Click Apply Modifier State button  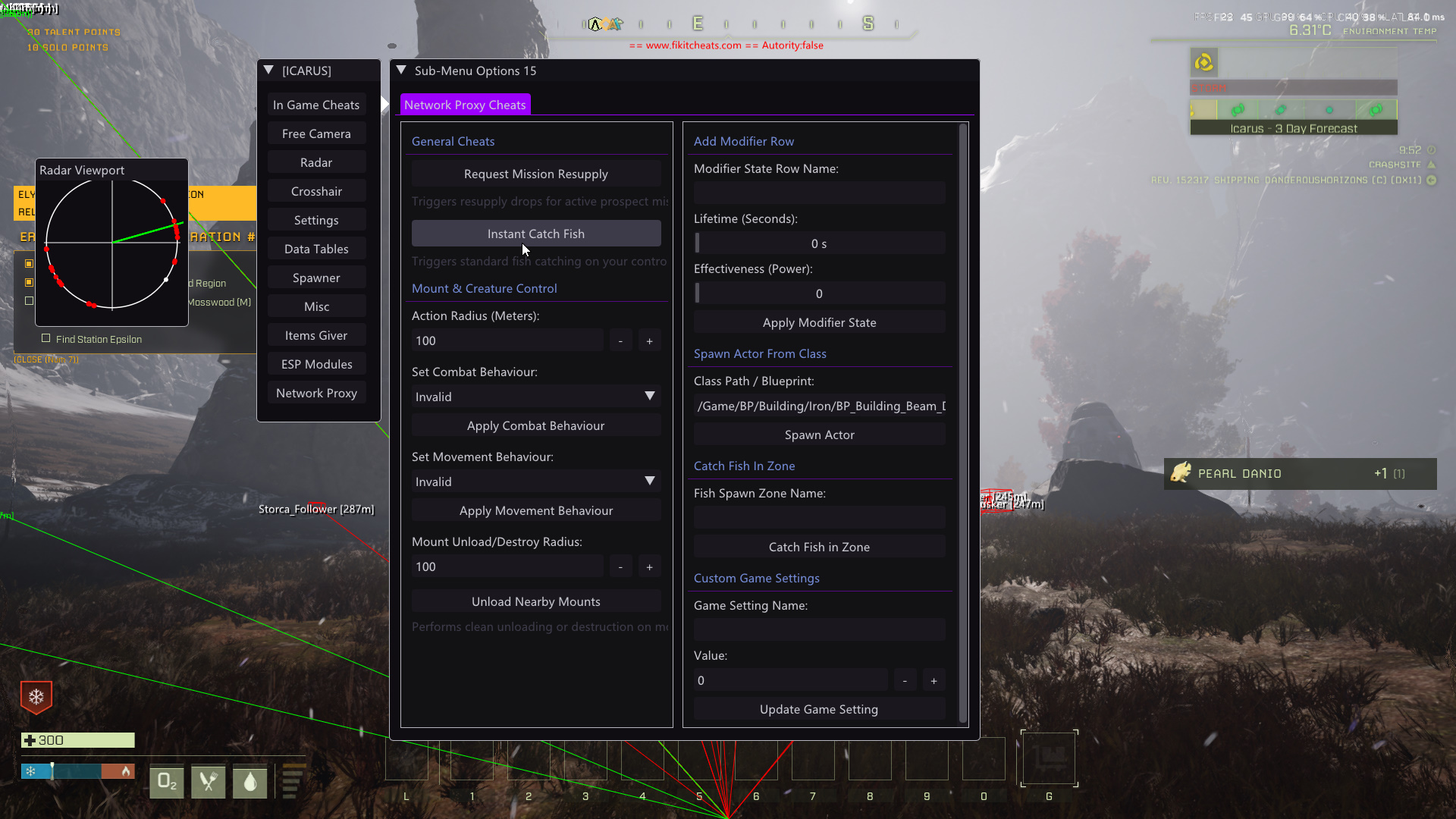(819, 322)
